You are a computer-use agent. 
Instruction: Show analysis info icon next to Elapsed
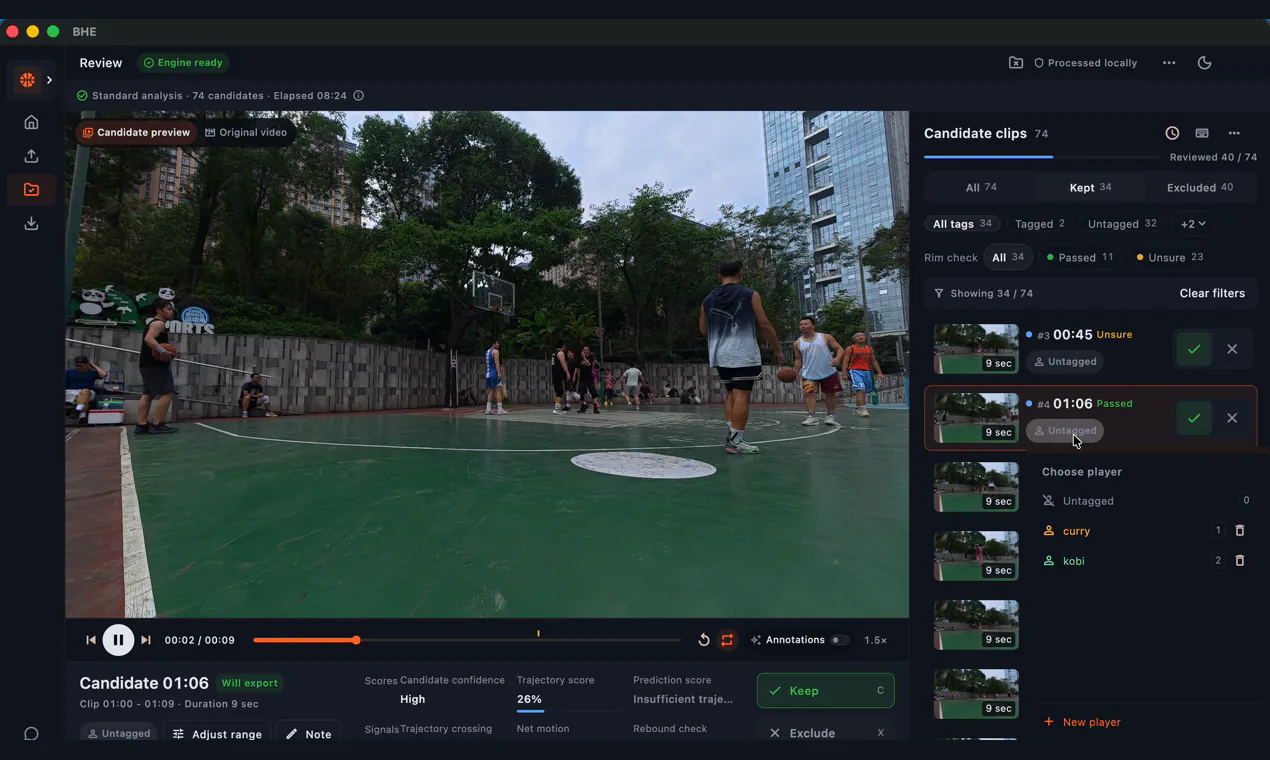pos(358,95)
